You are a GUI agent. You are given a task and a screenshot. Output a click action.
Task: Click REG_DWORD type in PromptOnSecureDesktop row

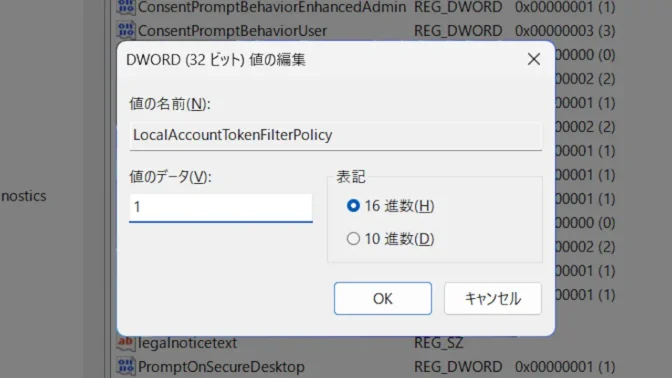click(458, 367)
